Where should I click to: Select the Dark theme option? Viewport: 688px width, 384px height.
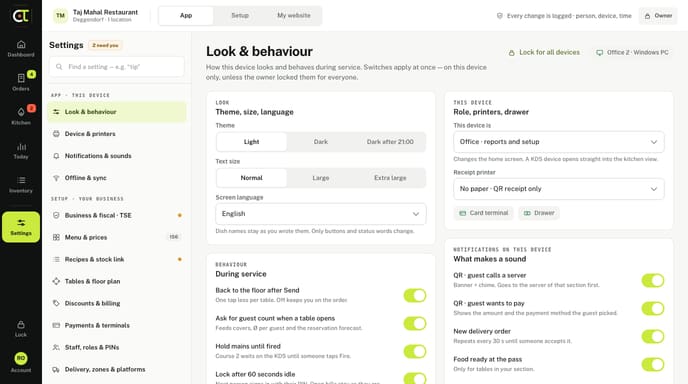pyautogui.click(x=321, y=142)
